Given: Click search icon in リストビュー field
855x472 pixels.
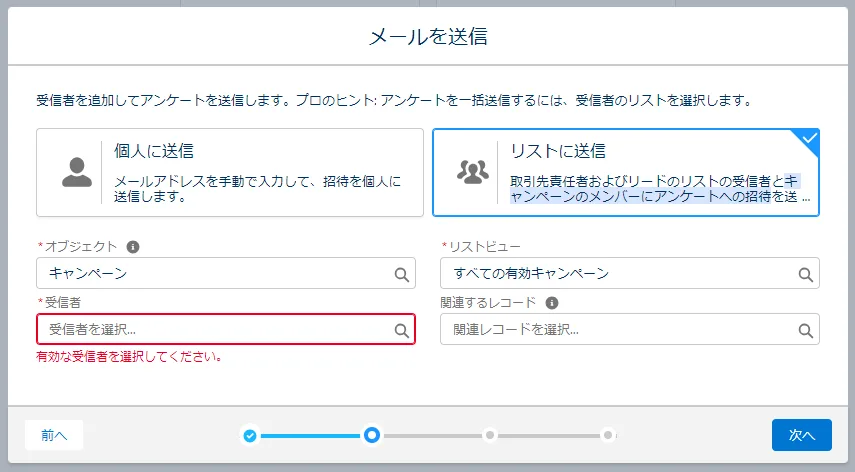Looking at the screenshot, I should pos(805,274).
